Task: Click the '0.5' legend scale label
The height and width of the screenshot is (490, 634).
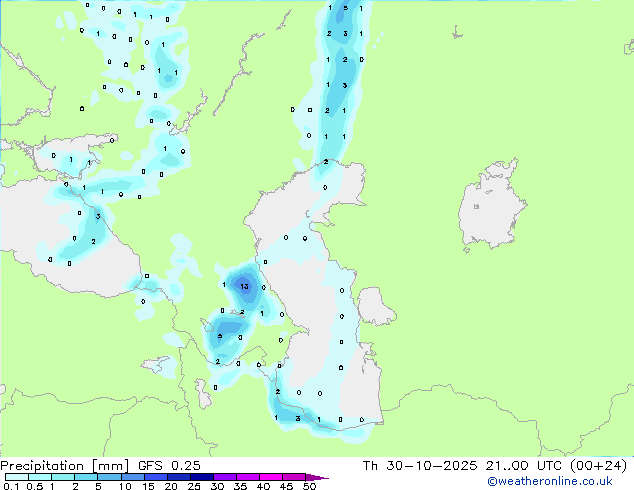Action: (35, 486)
